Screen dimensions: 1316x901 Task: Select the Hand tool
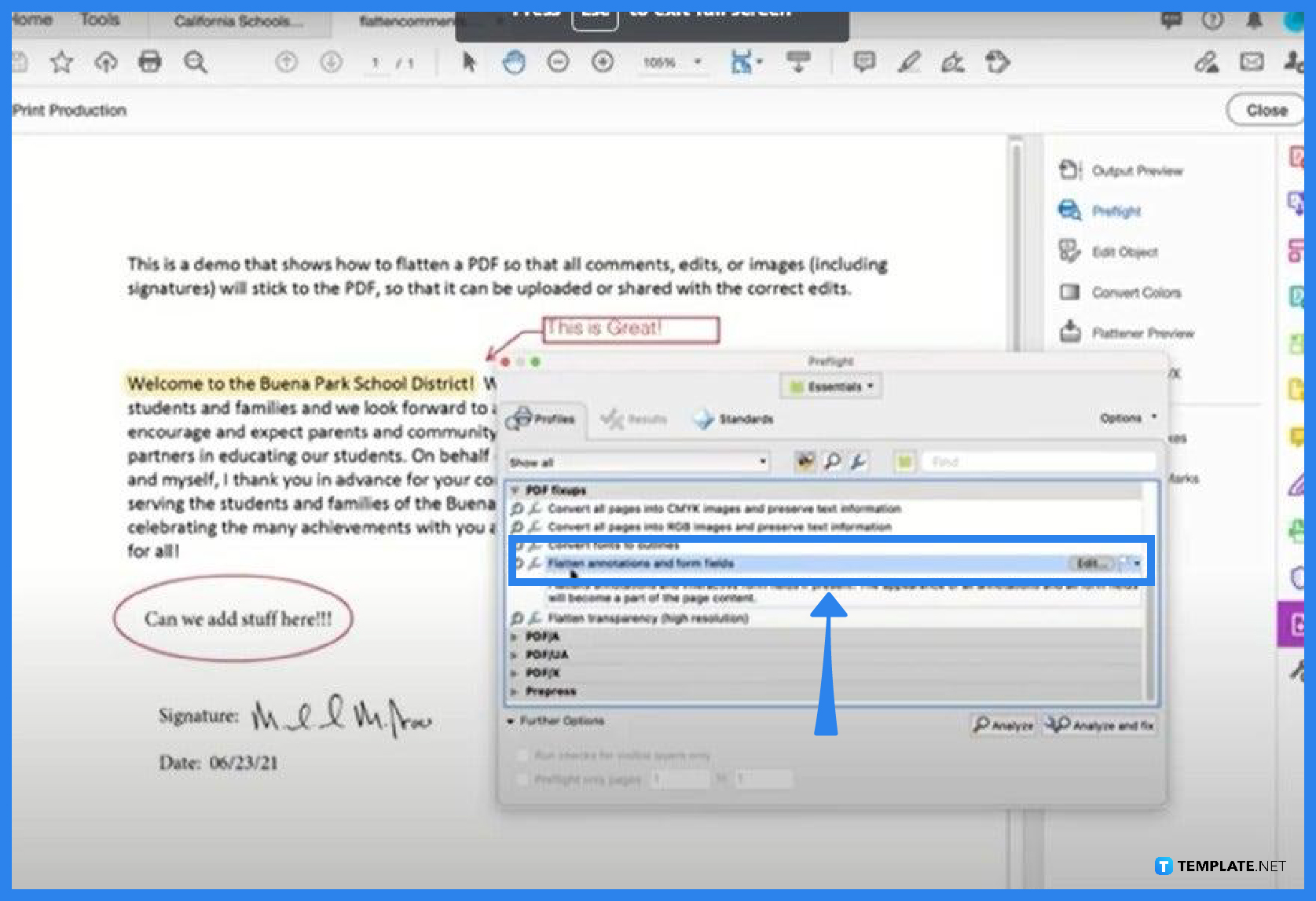coord(514,61)
